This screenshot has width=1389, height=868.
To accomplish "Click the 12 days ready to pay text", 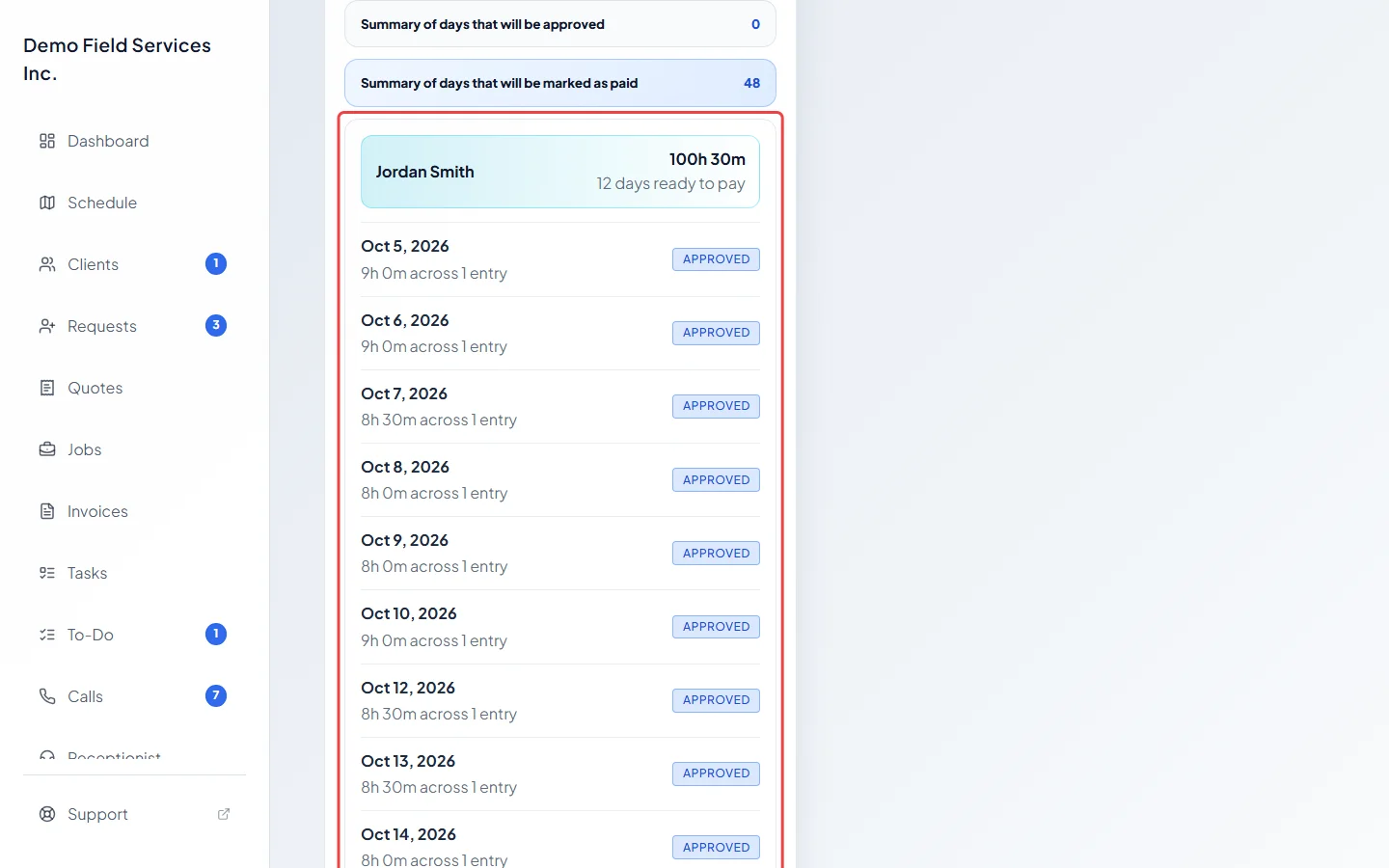I will 670,184.
